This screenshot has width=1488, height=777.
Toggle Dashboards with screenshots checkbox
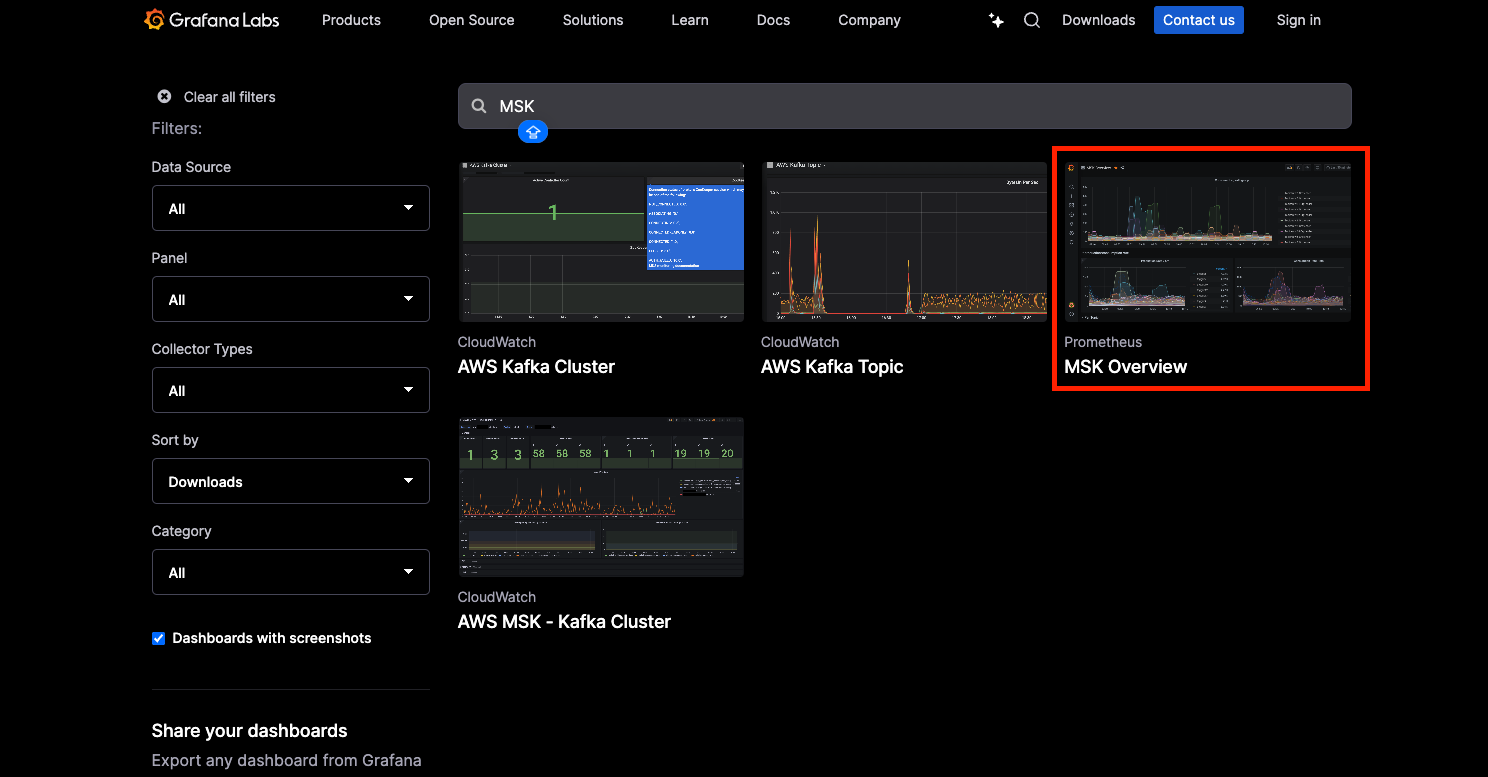coord(158,638)
